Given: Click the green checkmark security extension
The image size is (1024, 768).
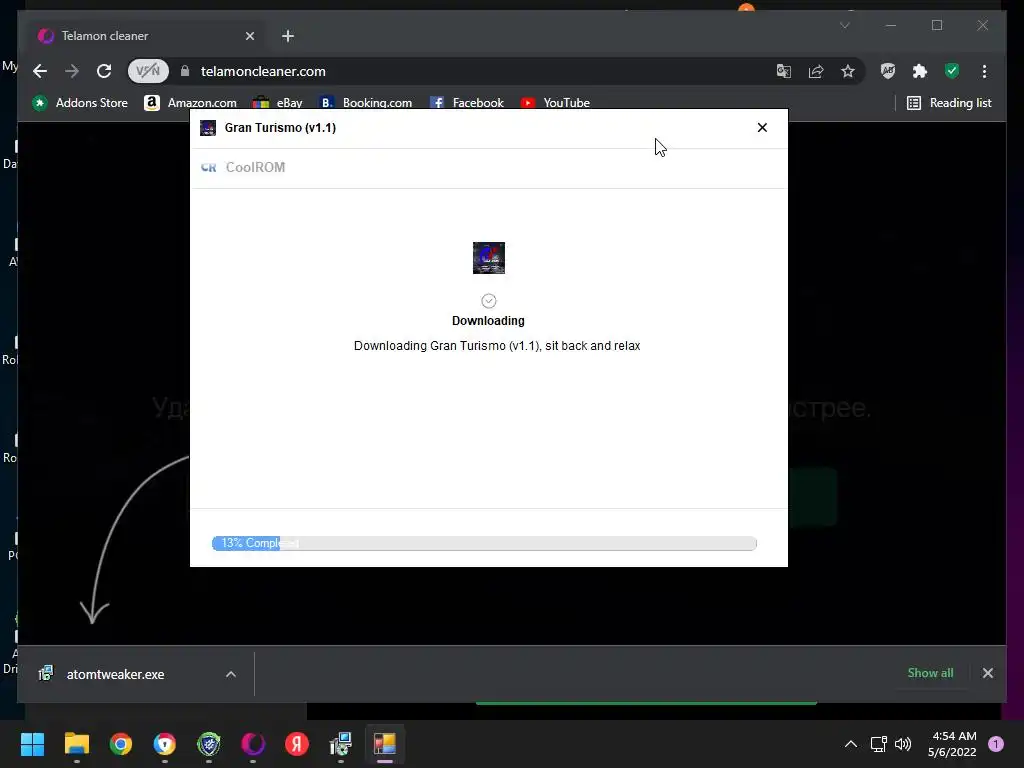Looking at the screenshot, I should tap(952, 71).
